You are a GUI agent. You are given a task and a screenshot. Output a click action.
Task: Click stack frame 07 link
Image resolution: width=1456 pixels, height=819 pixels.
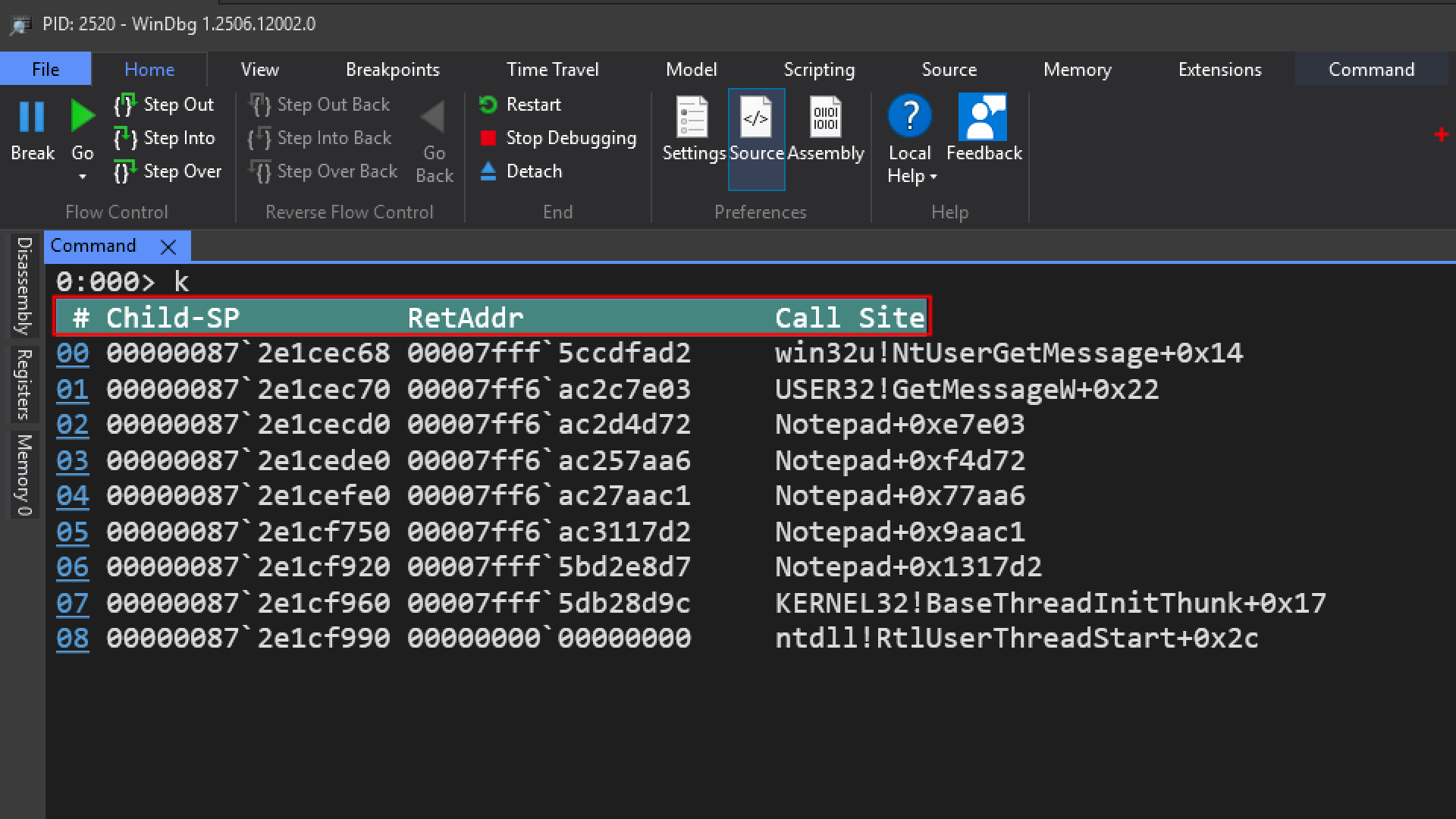[x=73, y=604]
